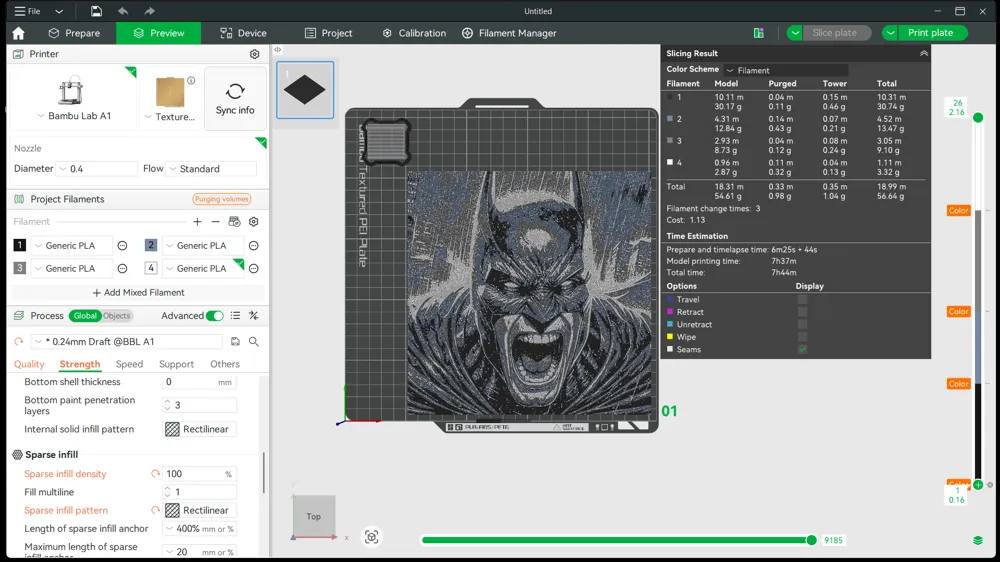Edit filament 2 preset icon

point(254,246)
